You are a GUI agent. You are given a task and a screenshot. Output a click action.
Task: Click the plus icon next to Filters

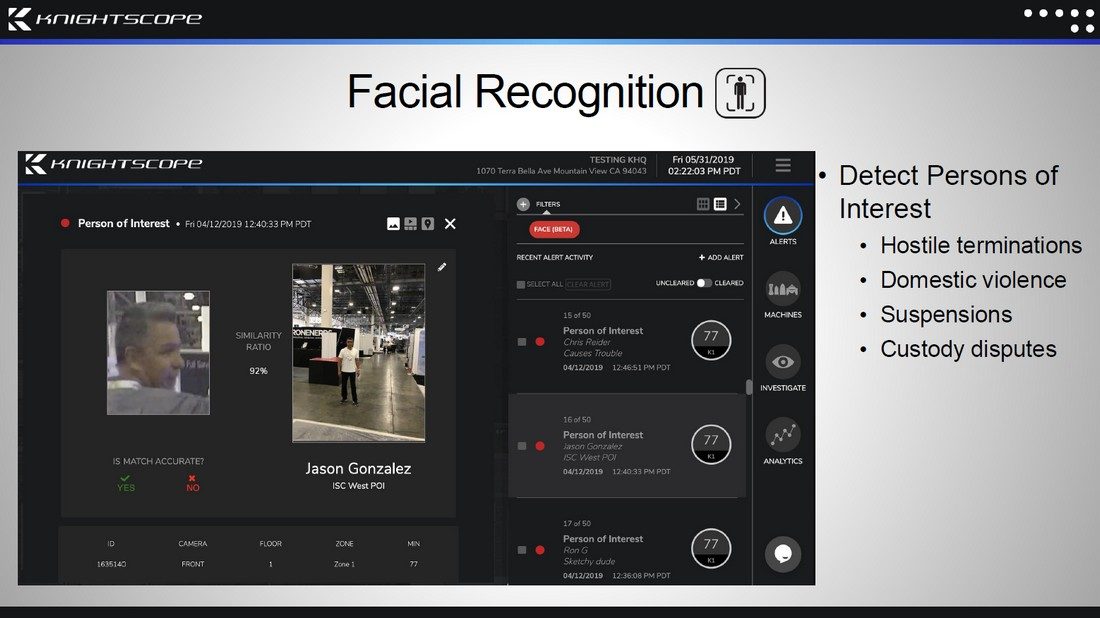click(523, 204)
